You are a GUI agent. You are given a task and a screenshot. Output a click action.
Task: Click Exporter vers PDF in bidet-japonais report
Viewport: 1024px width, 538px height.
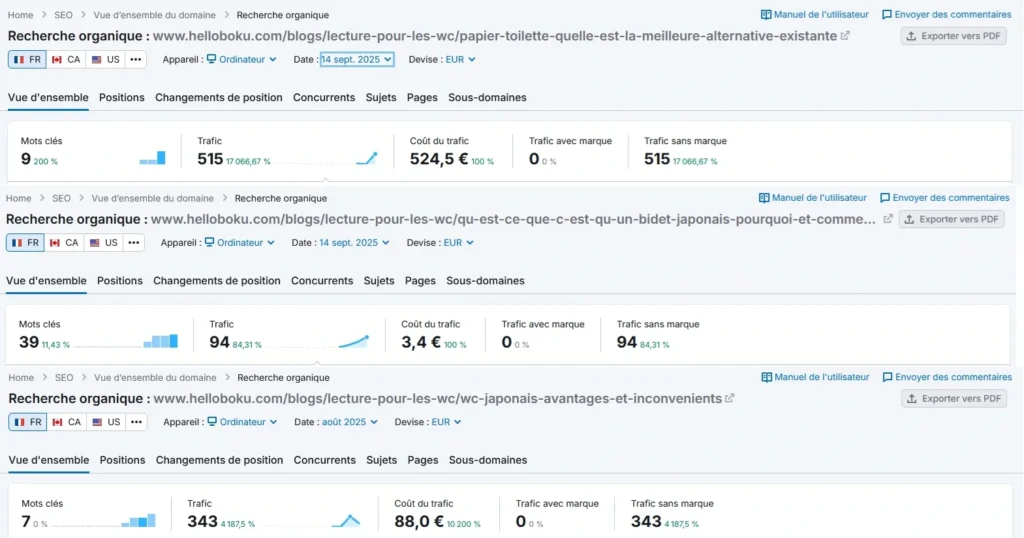tap(951, 219)
